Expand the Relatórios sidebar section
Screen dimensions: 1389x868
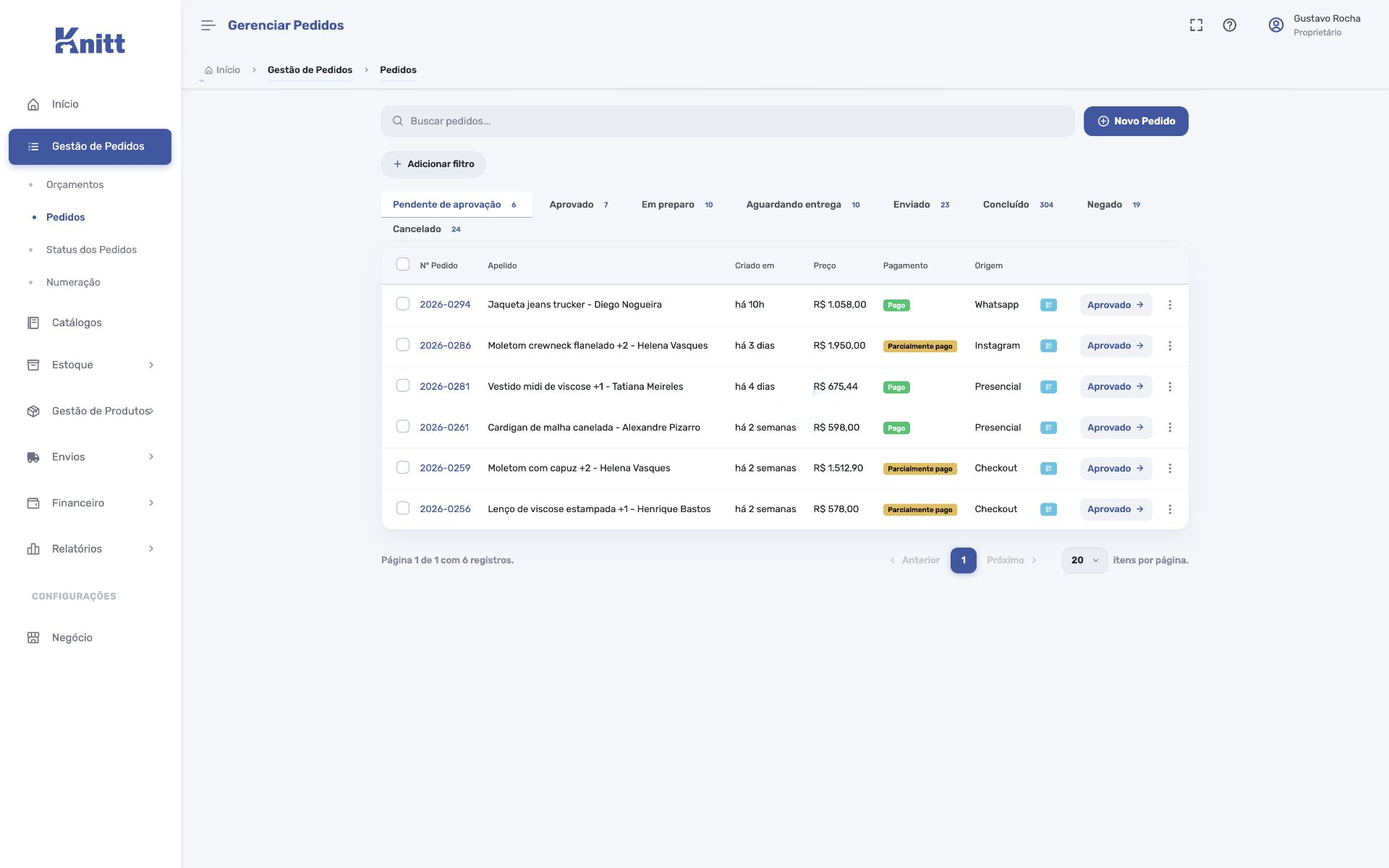(90, 548)
